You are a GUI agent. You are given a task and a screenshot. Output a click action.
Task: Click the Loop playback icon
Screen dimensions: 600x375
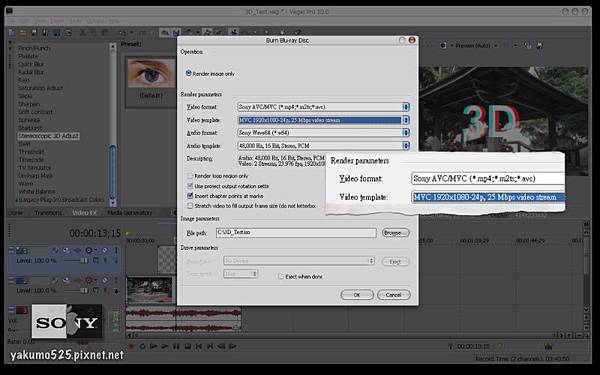tap(142, 346)
